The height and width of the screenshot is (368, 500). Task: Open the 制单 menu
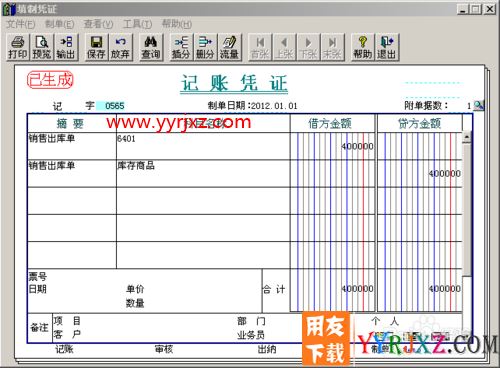[59, 24]
